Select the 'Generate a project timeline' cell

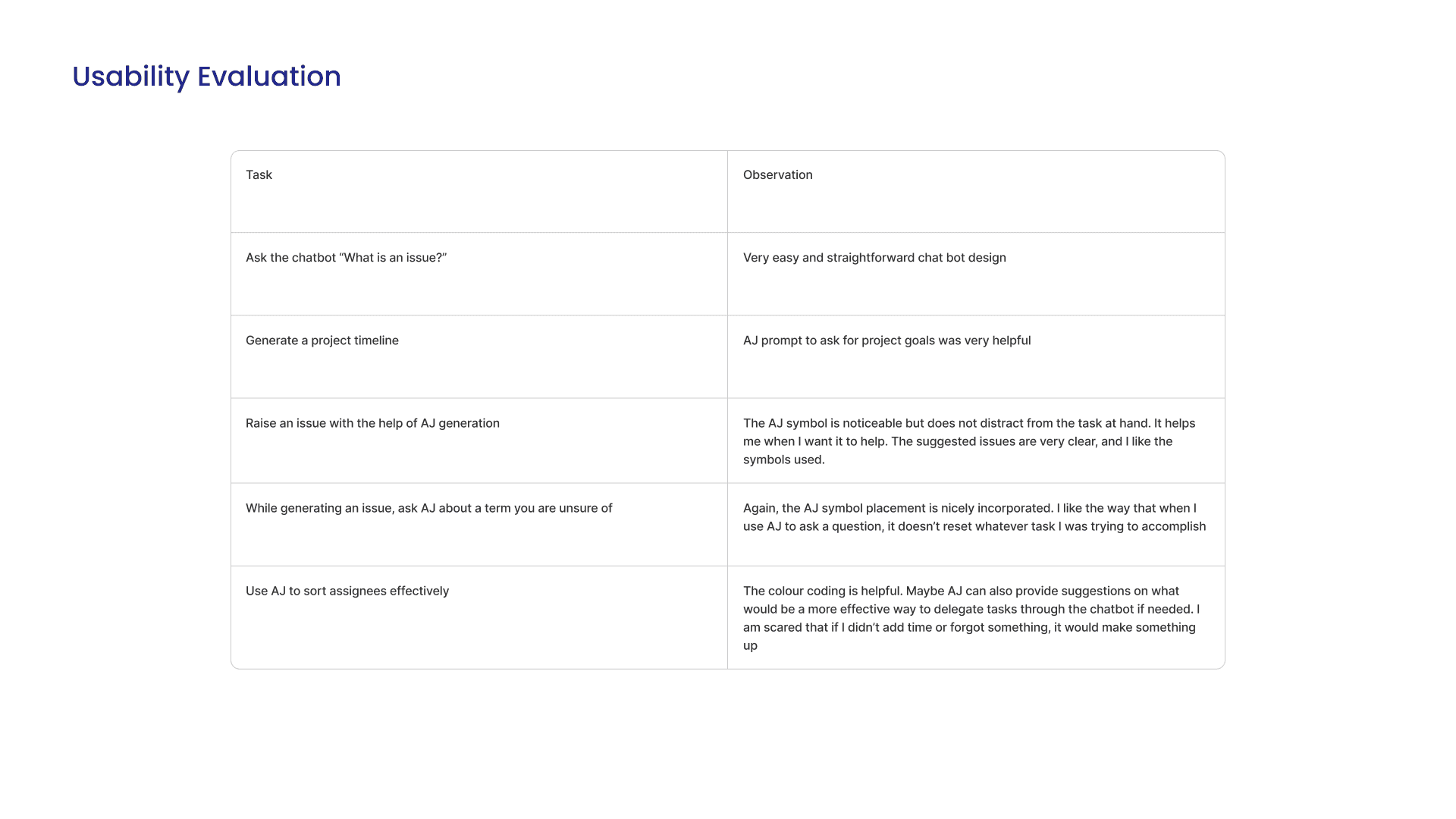[479, 356]
